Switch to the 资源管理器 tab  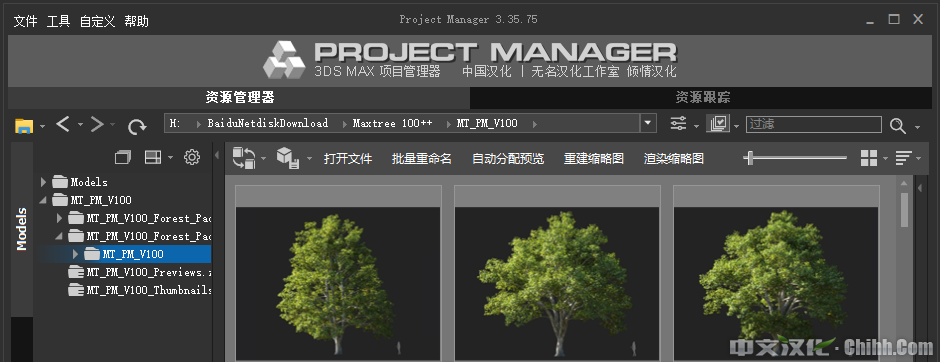click(239, 98)
